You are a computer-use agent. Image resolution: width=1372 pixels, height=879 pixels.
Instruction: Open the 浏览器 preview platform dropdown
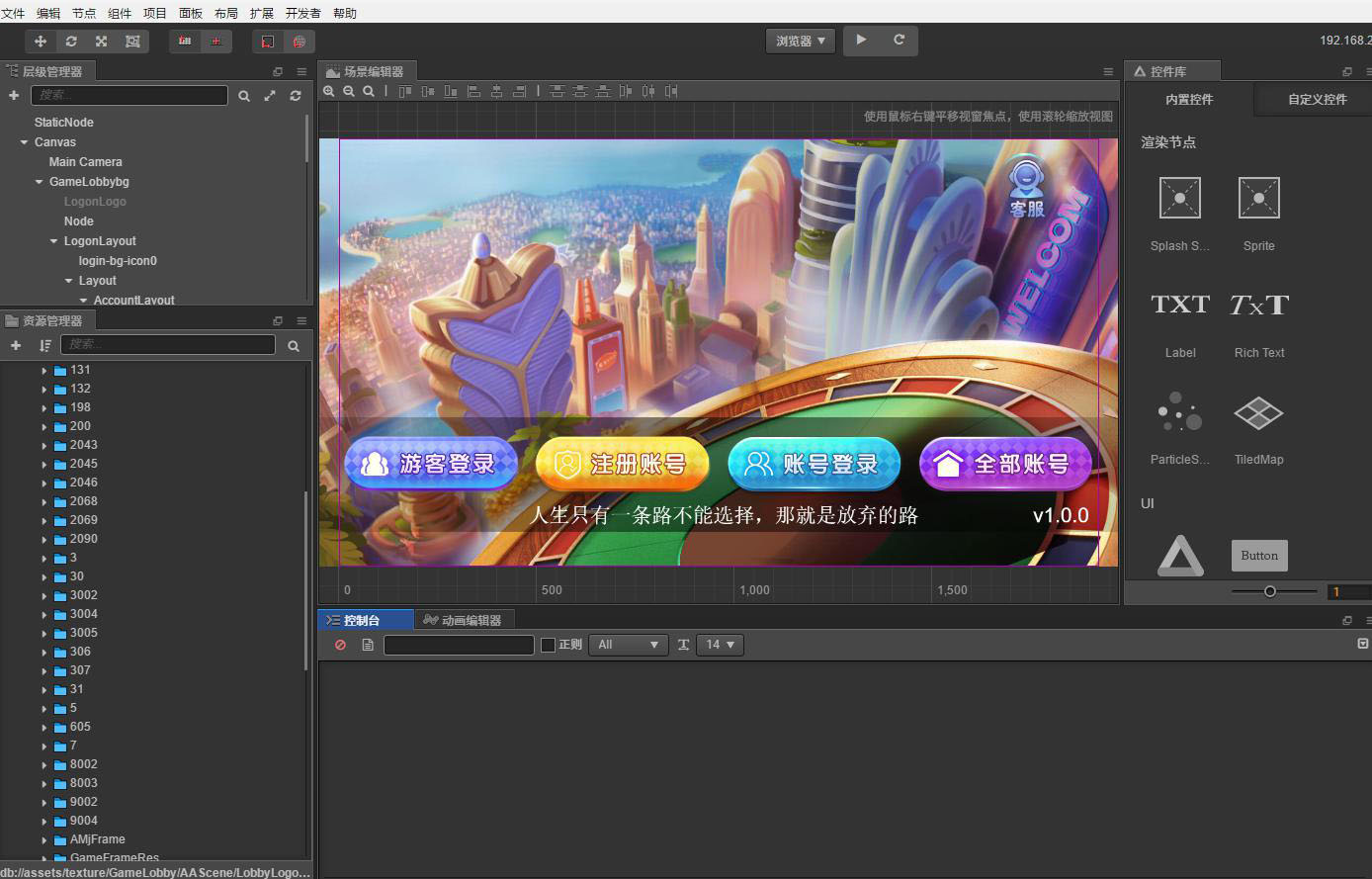[x=800, y=41]
